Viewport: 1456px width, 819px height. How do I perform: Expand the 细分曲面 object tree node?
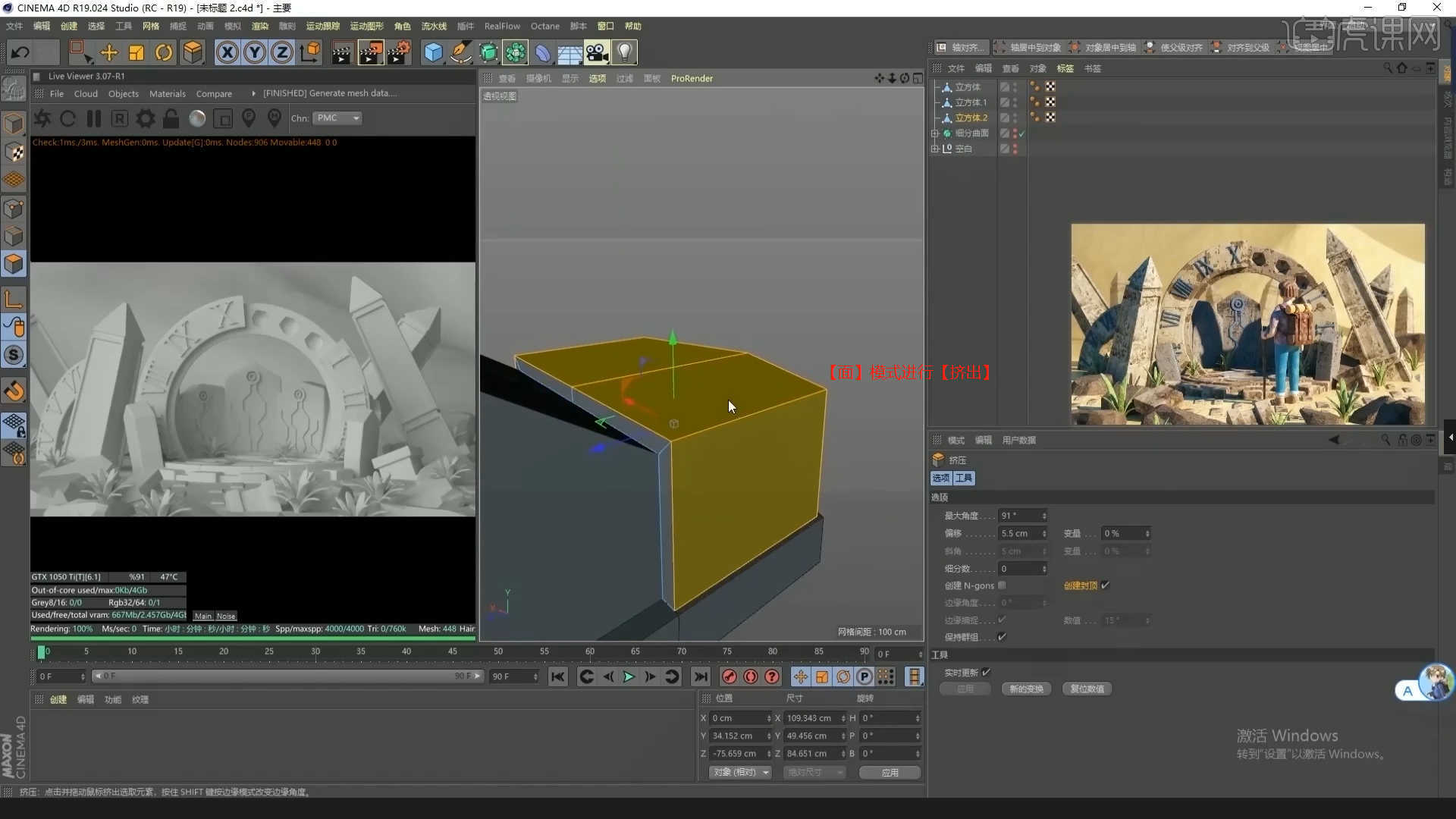coord(935,133)
